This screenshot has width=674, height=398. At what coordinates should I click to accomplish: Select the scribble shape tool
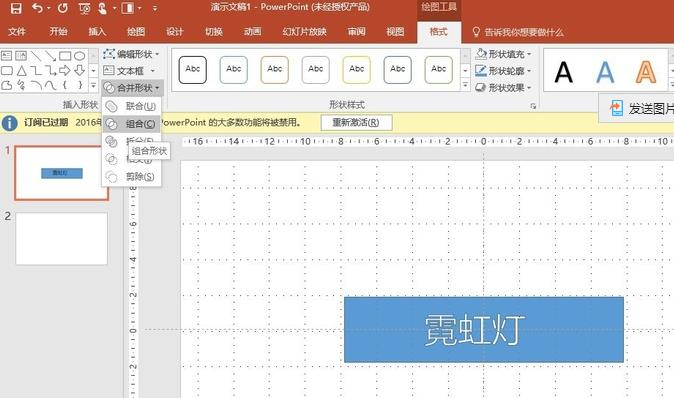coord(21,85)
